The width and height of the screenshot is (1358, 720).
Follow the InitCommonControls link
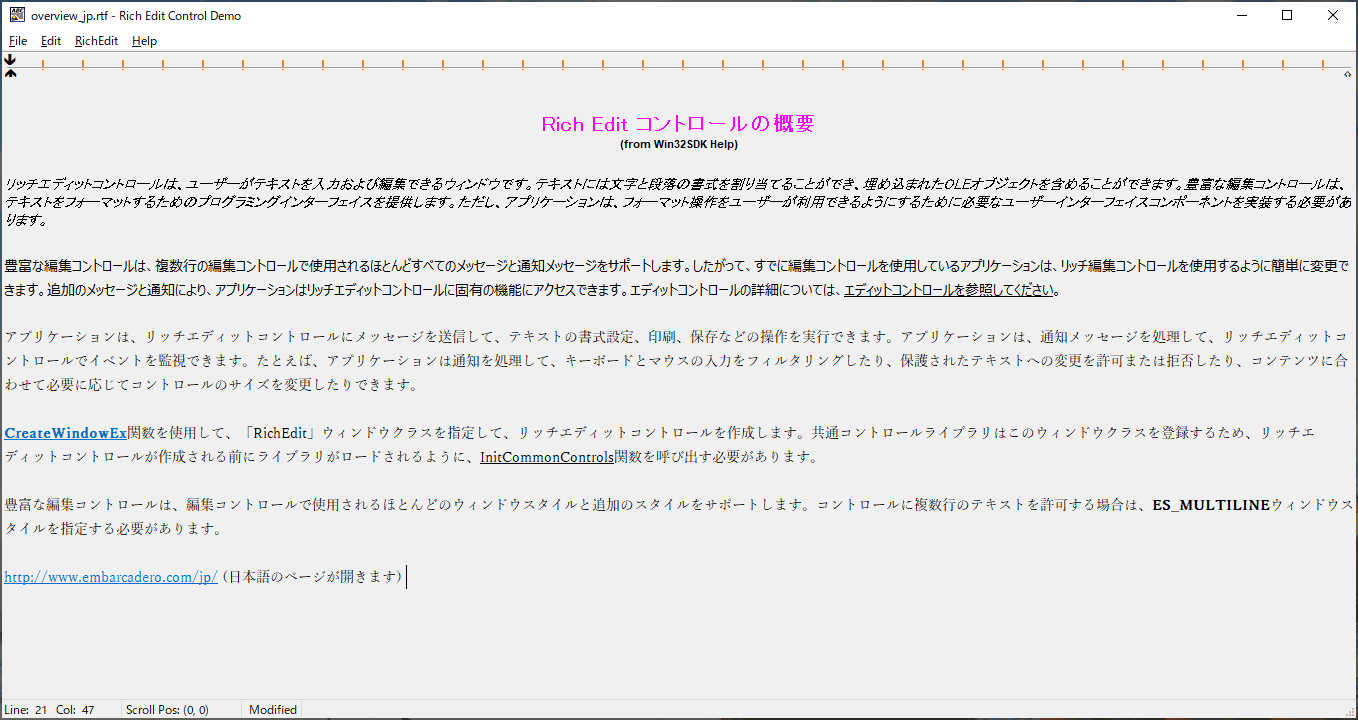click(x=547, y=457)
